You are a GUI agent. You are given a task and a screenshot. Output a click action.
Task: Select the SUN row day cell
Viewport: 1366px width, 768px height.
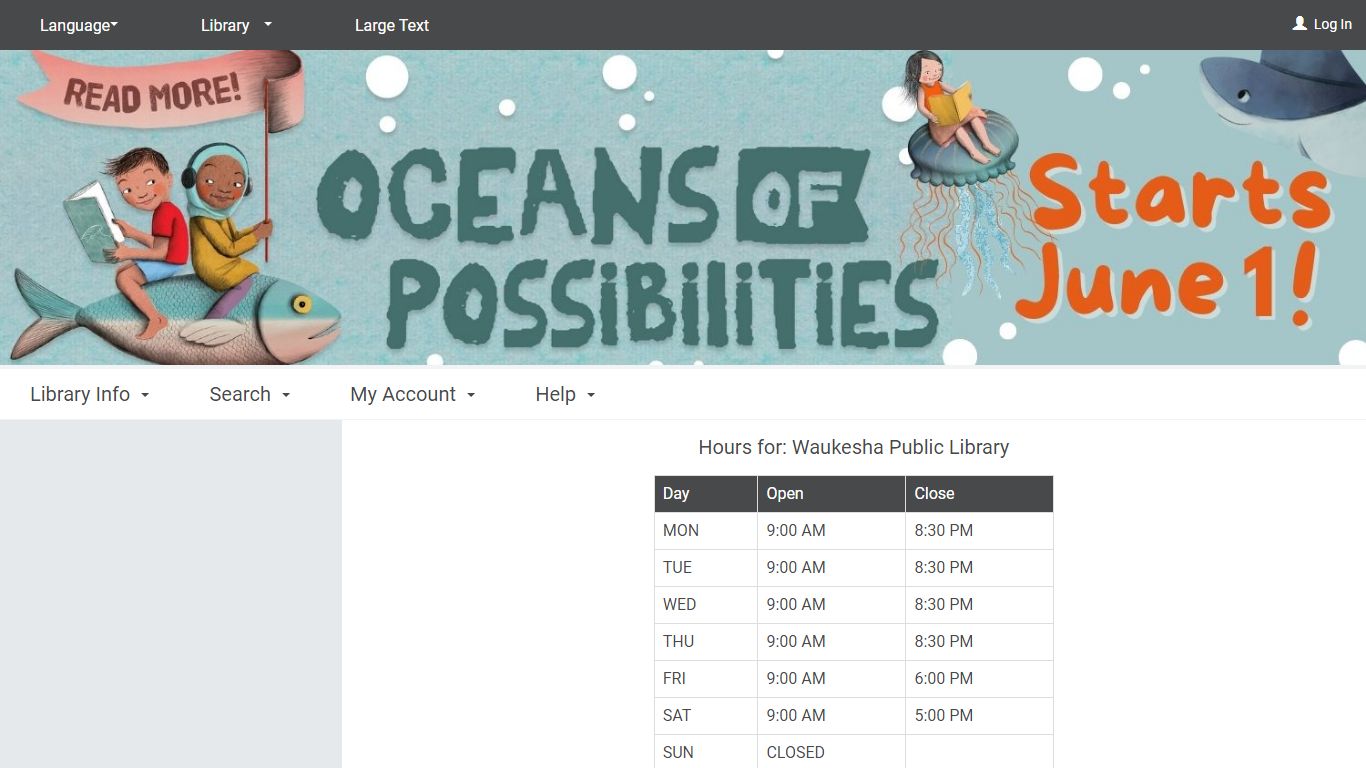tap(706, 752)
